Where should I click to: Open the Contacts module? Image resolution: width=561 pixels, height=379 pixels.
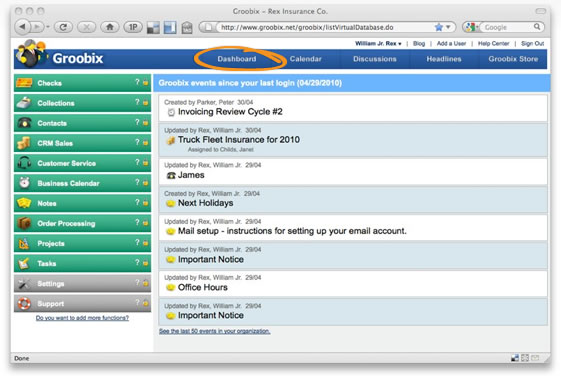click(x=82, y=123)
